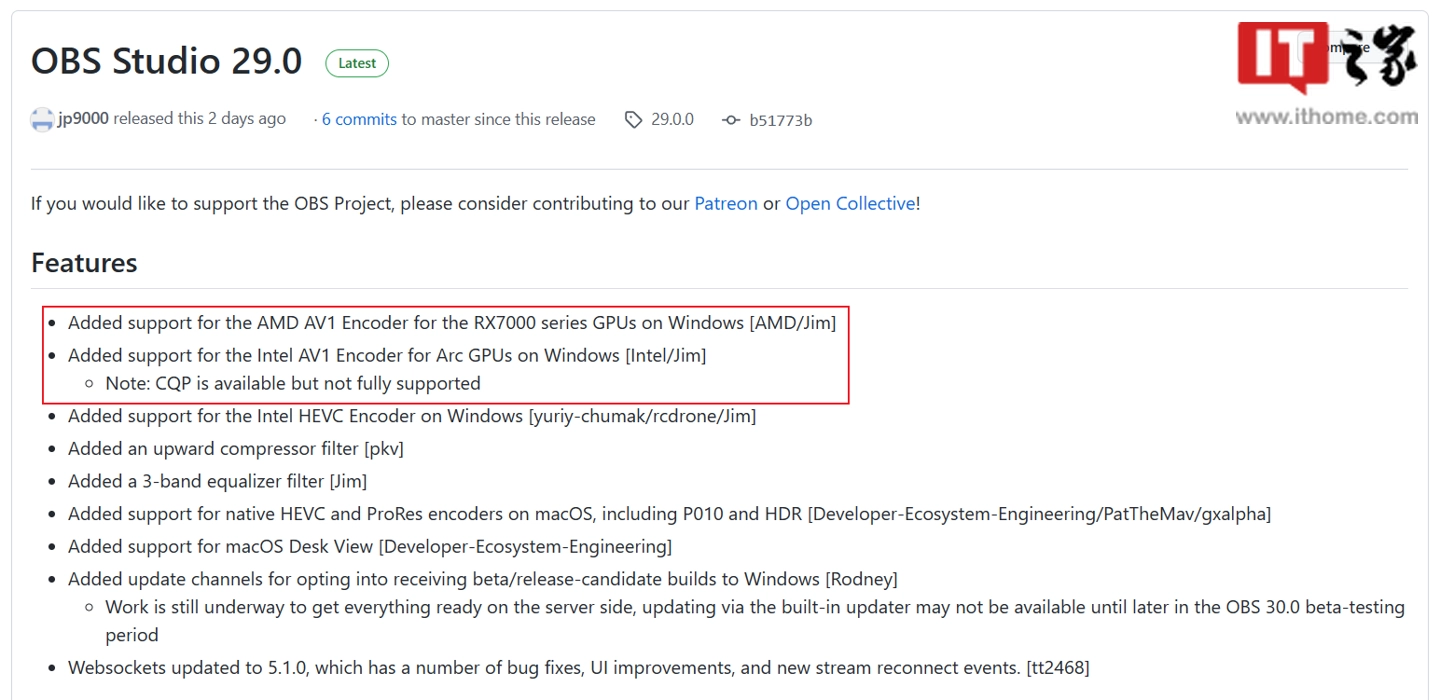Visit the Open Collective link
1440x700 pixels.
[x=850, y=203]
